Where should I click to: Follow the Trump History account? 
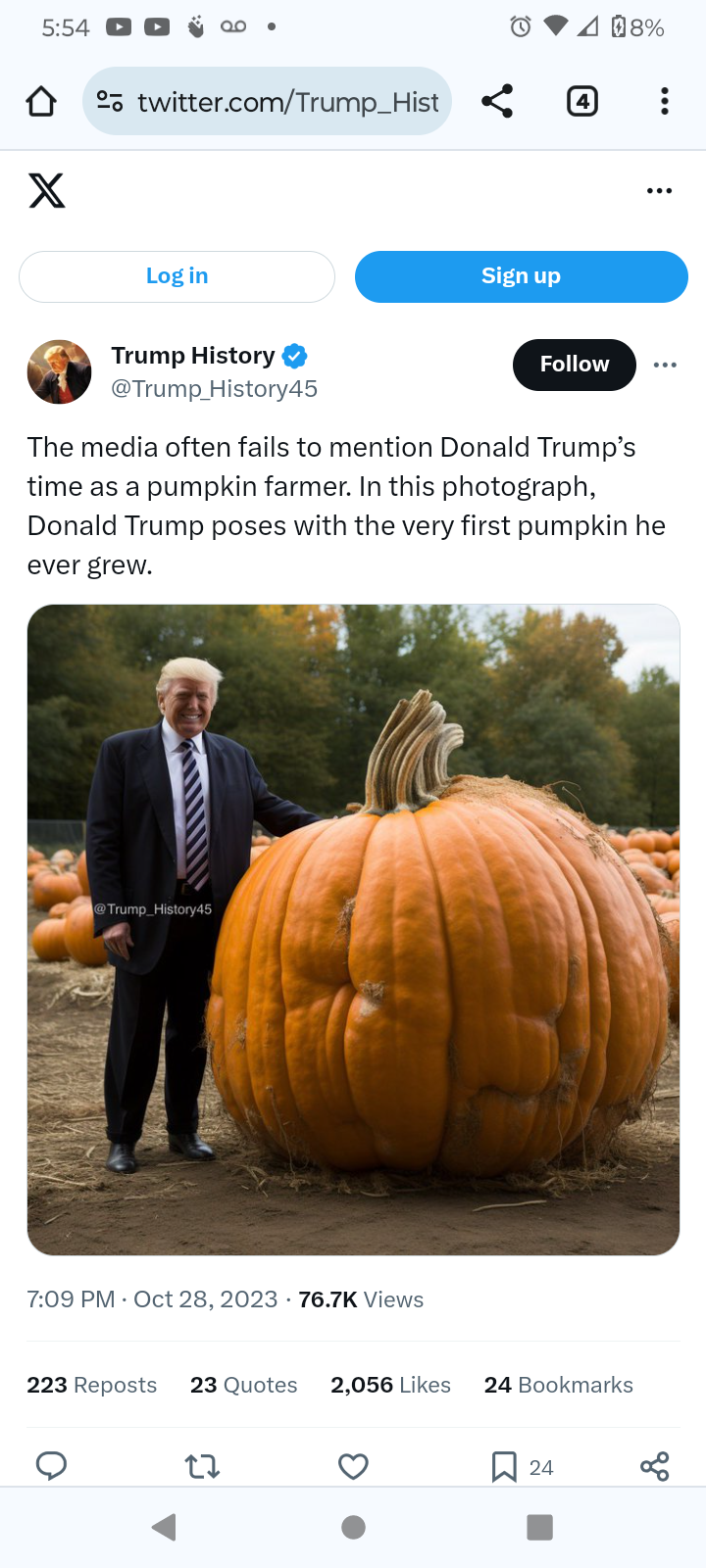[x=575, y=365]
